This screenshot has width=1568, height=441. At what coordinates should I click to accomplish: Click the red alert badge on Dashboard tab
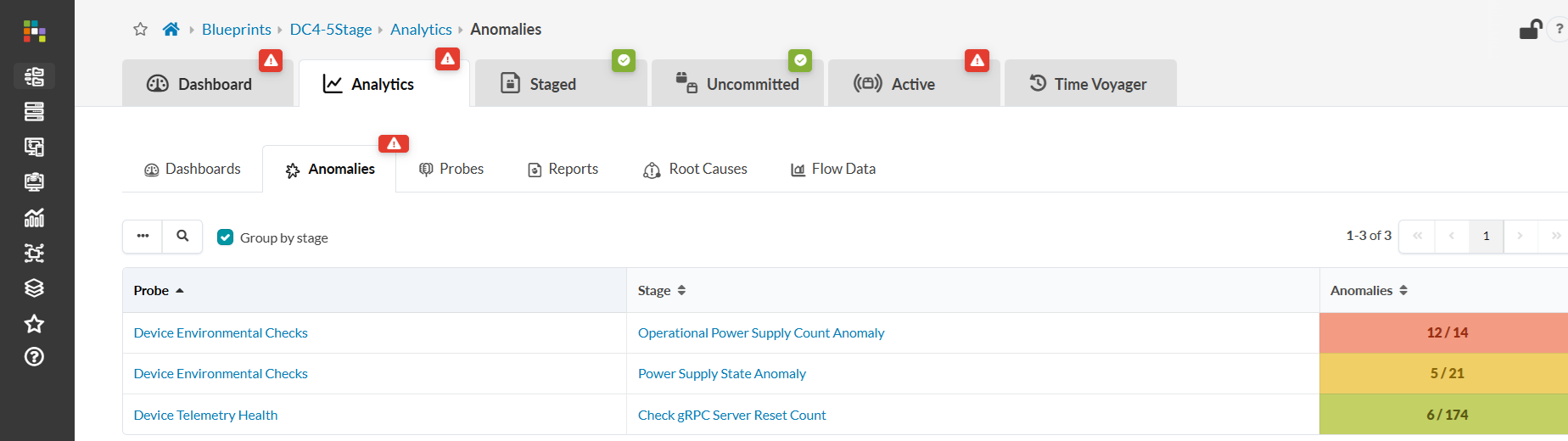click(x=271, y=60)
